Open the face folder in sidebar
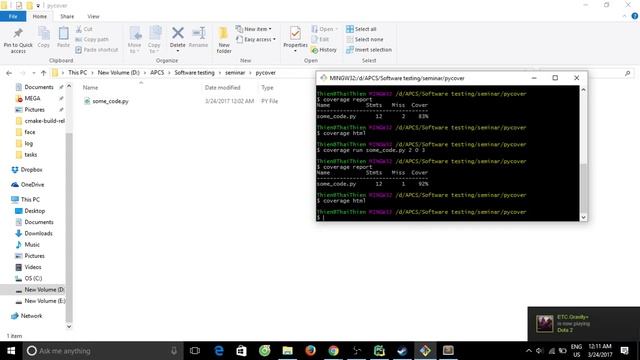640x360 pixels. pos(29,132)
